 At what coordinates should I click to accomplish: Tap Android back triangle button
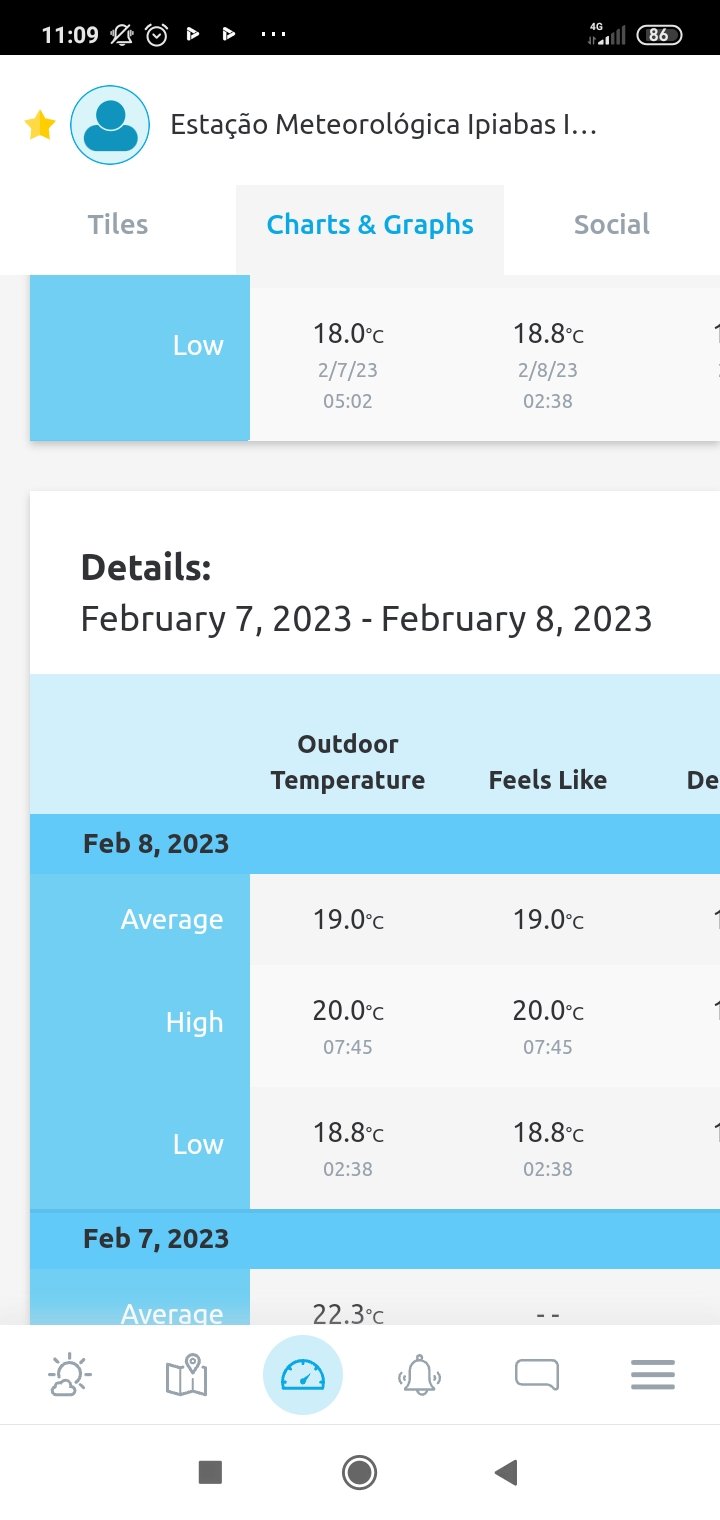(506, 1472)
